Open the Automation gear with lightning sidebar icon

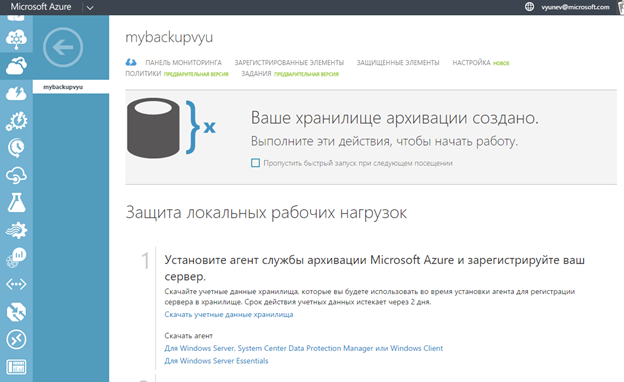(16, 121)
